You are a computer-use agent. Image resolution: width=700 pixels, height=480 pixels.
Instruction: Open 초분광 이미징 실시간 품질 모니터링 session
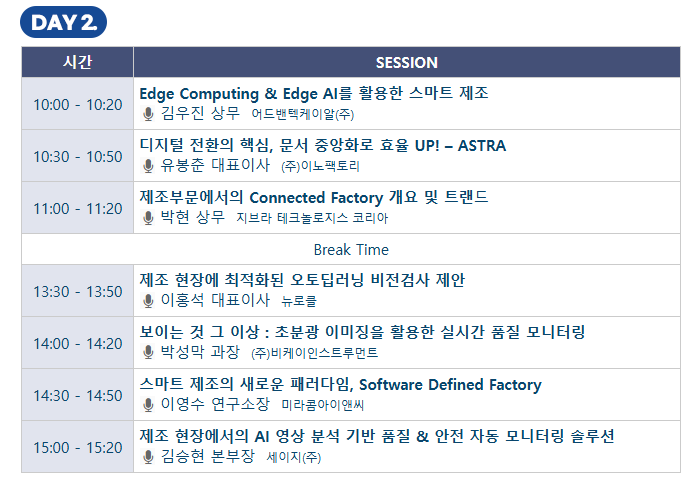coord(362,331)
